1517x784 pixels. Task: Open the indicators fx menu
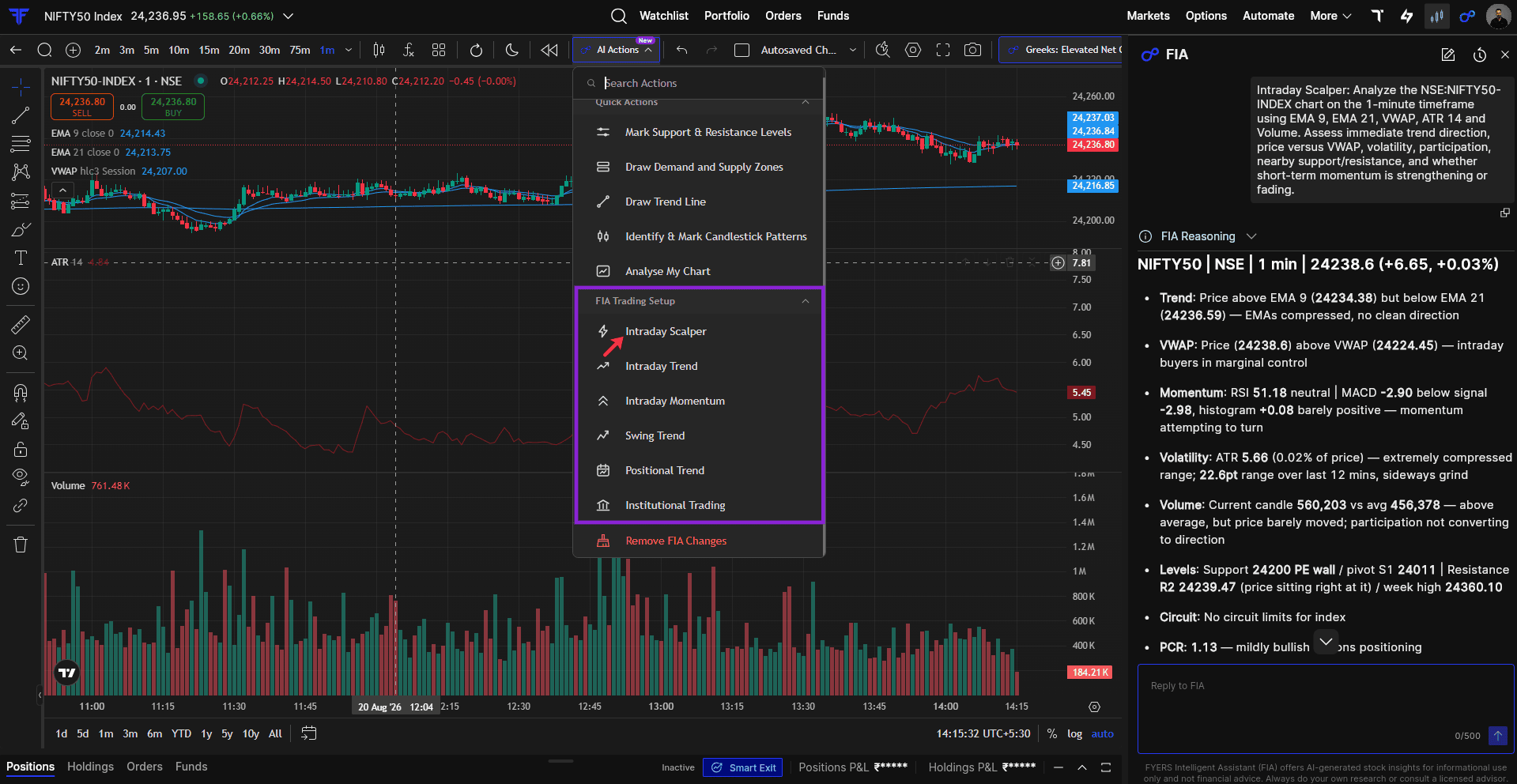tap(409, 50)
